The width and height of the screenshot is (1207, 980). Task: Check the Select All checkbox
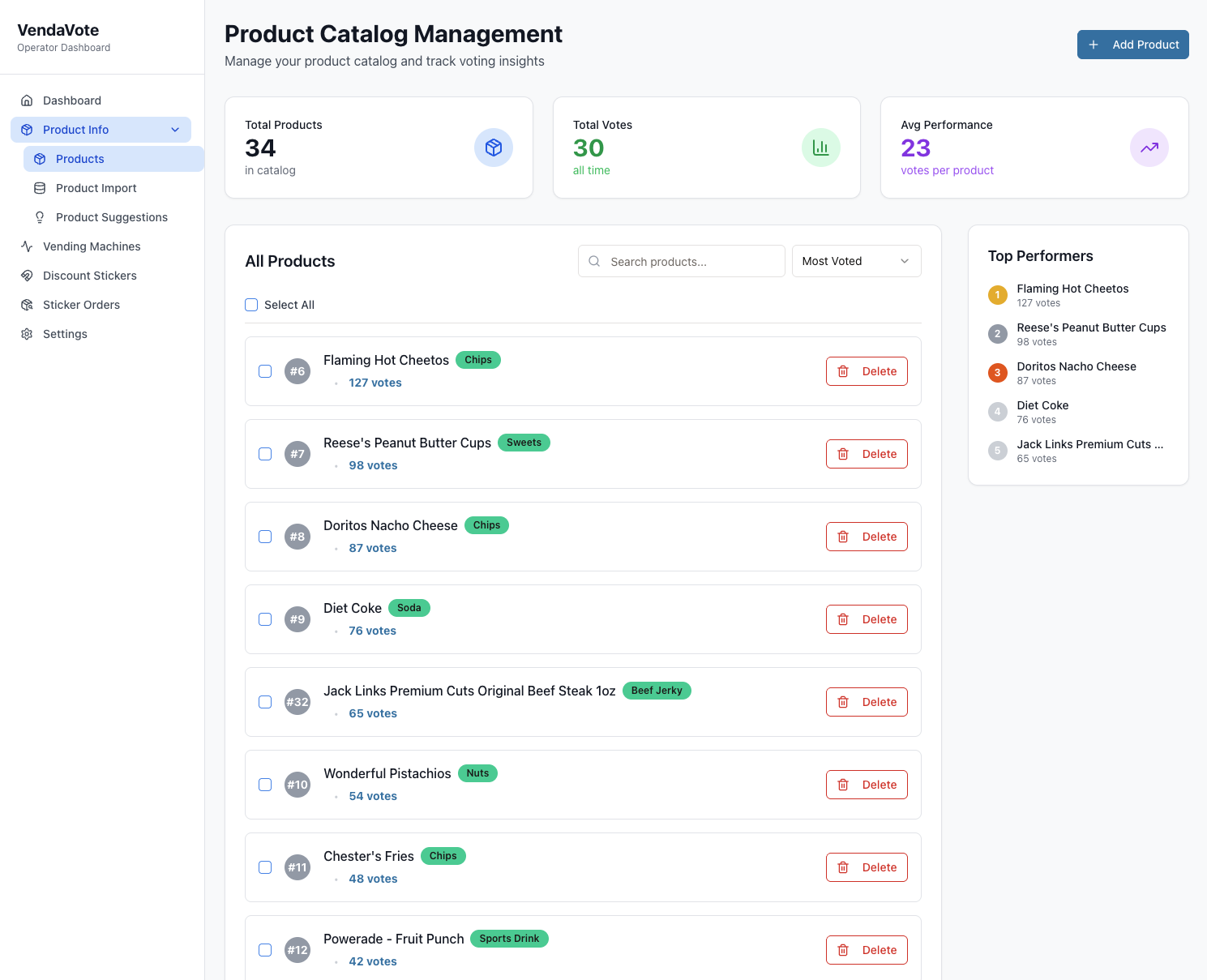coord(251,305)
